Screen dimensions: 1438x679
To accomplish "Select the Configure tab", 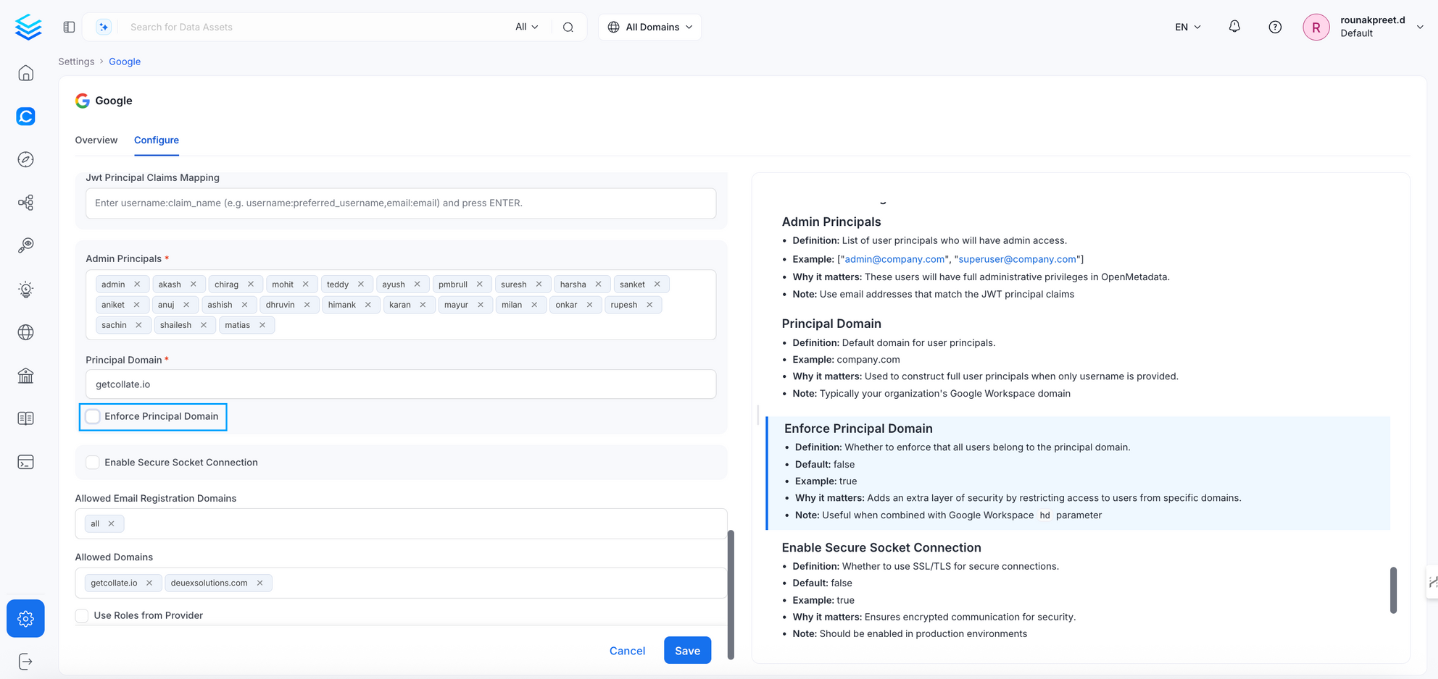I will click(156, 140).
